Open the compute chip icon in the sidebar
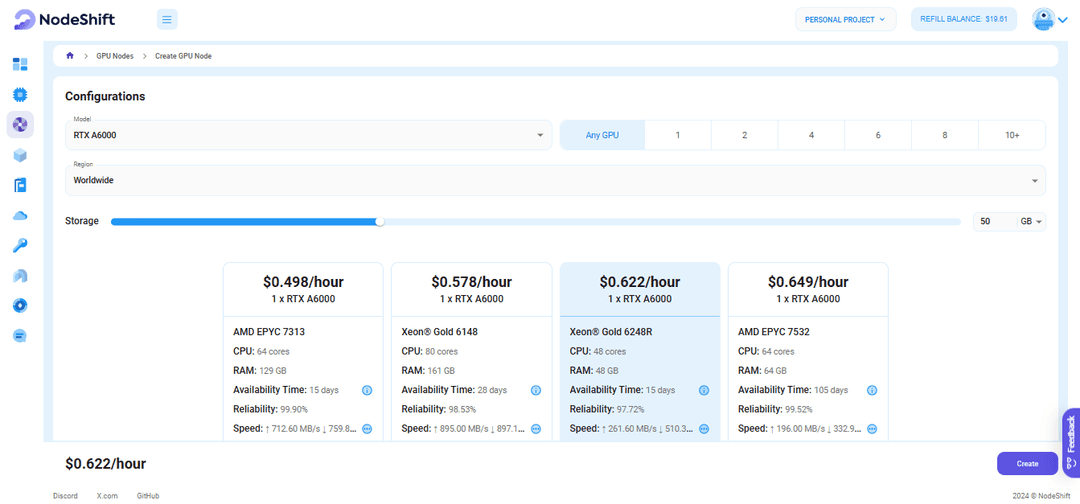The image size is (1080, 504). (20, 94)
